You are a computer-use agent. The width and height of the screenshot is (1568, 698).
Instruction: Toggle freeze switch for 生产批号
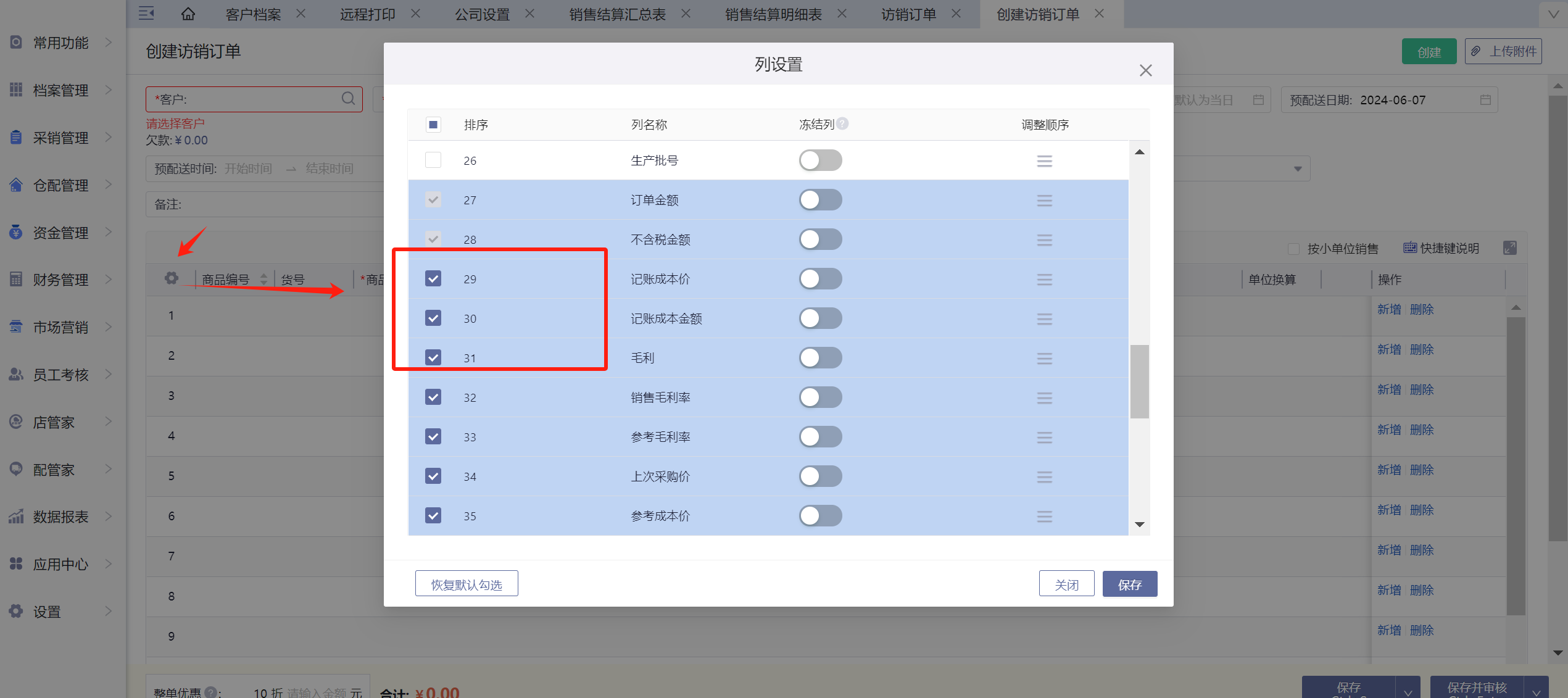(x=820, y=160)
